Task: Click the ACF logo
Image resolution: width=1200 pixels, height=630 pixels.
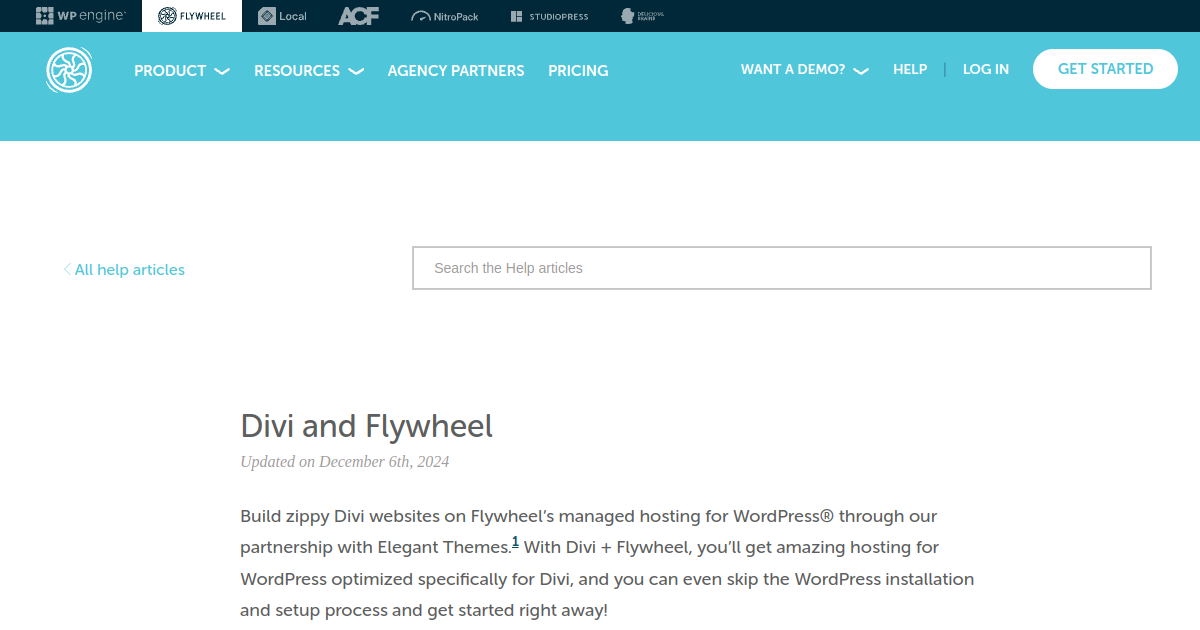Action: (358, 16)
